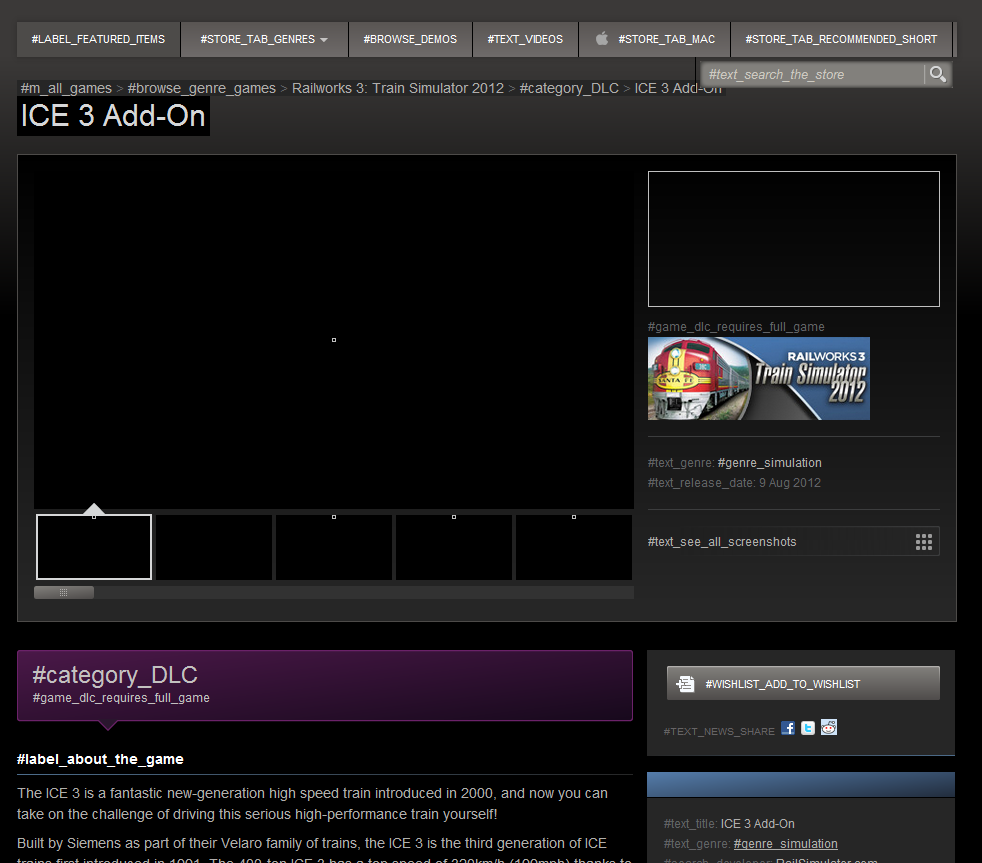Click ICE 3 Add-On beside #text_title
Viewport: 982px width, 863px height.
coord(757,824)
